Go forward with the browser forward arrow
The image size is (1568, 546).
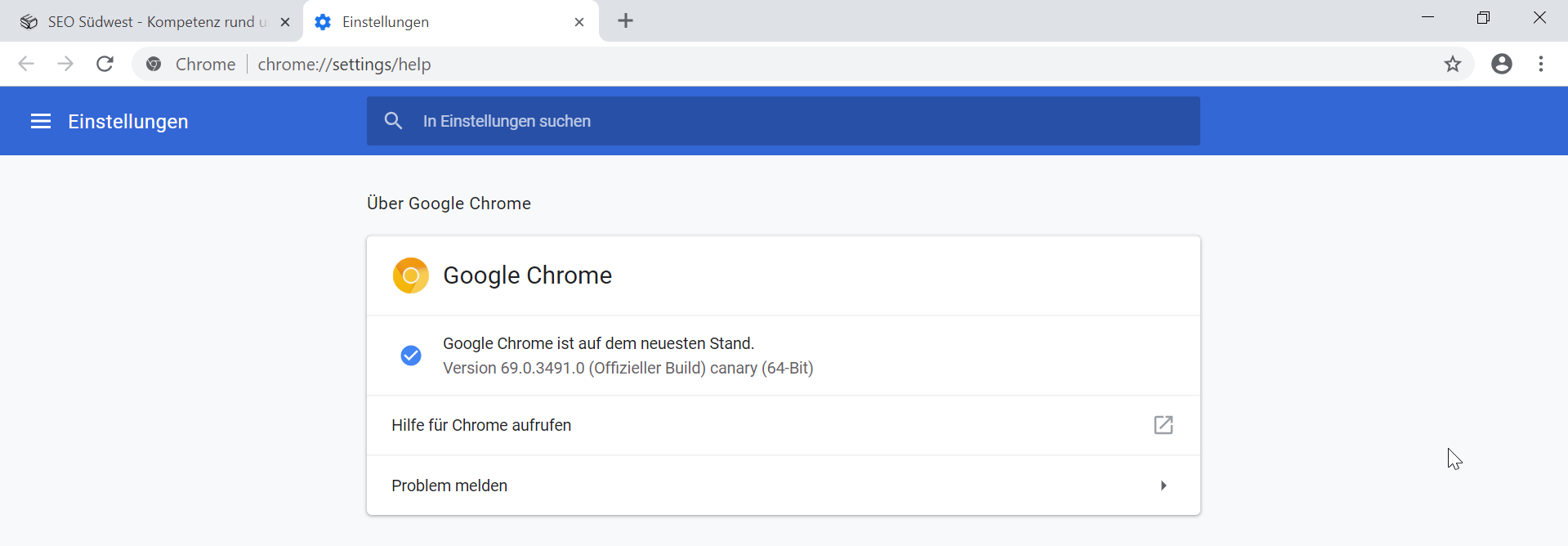[x=65, y=64]
